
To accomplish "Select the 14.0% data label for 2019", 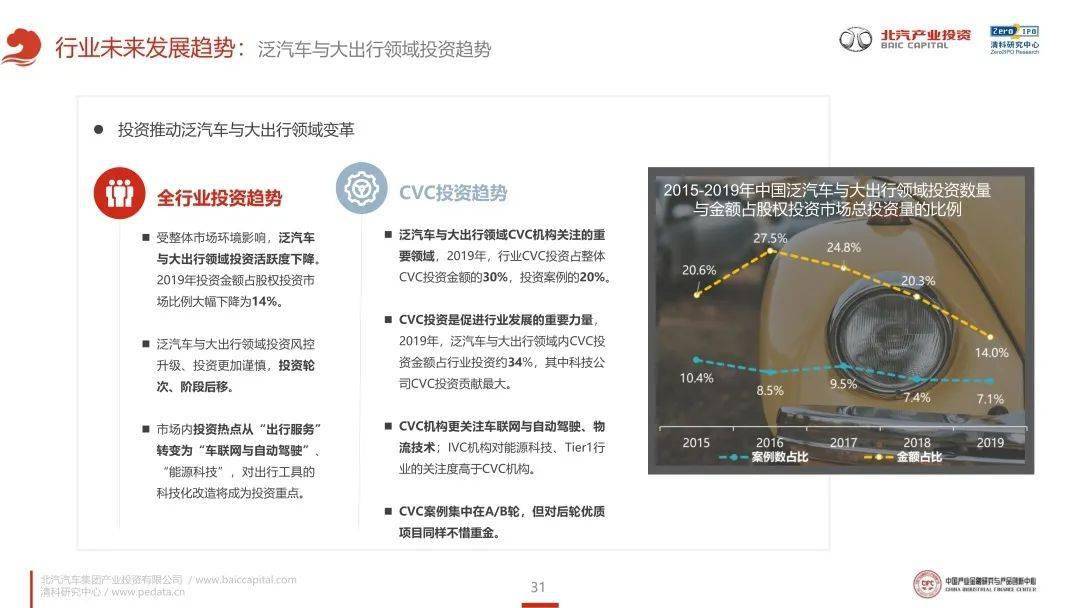I will (991, 352).
